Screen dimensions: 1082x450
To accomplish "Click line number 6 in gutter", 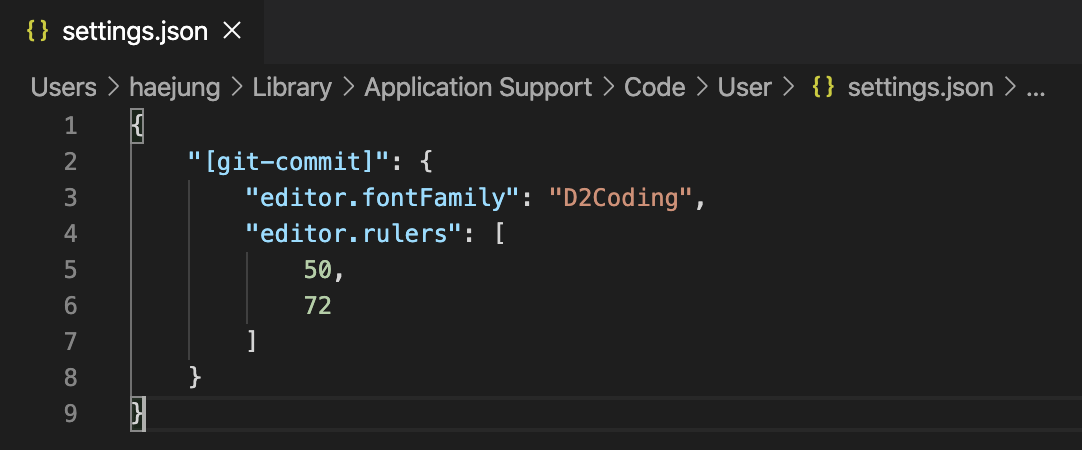I will tap(70, 306).
